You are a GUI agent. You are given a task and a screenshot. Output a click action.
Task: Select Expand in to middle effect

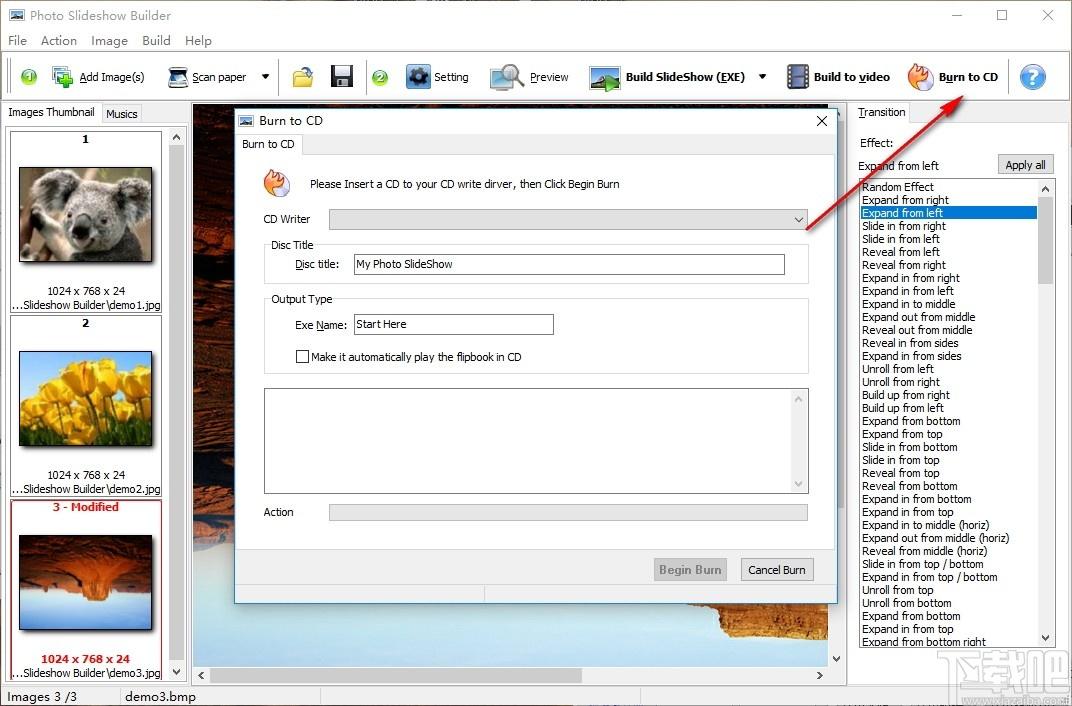click(909, 303)
